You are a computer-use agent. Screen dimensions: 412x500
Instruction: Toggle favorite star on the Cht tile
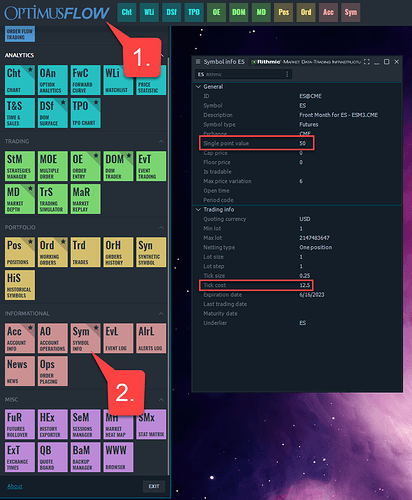point(30,69)
